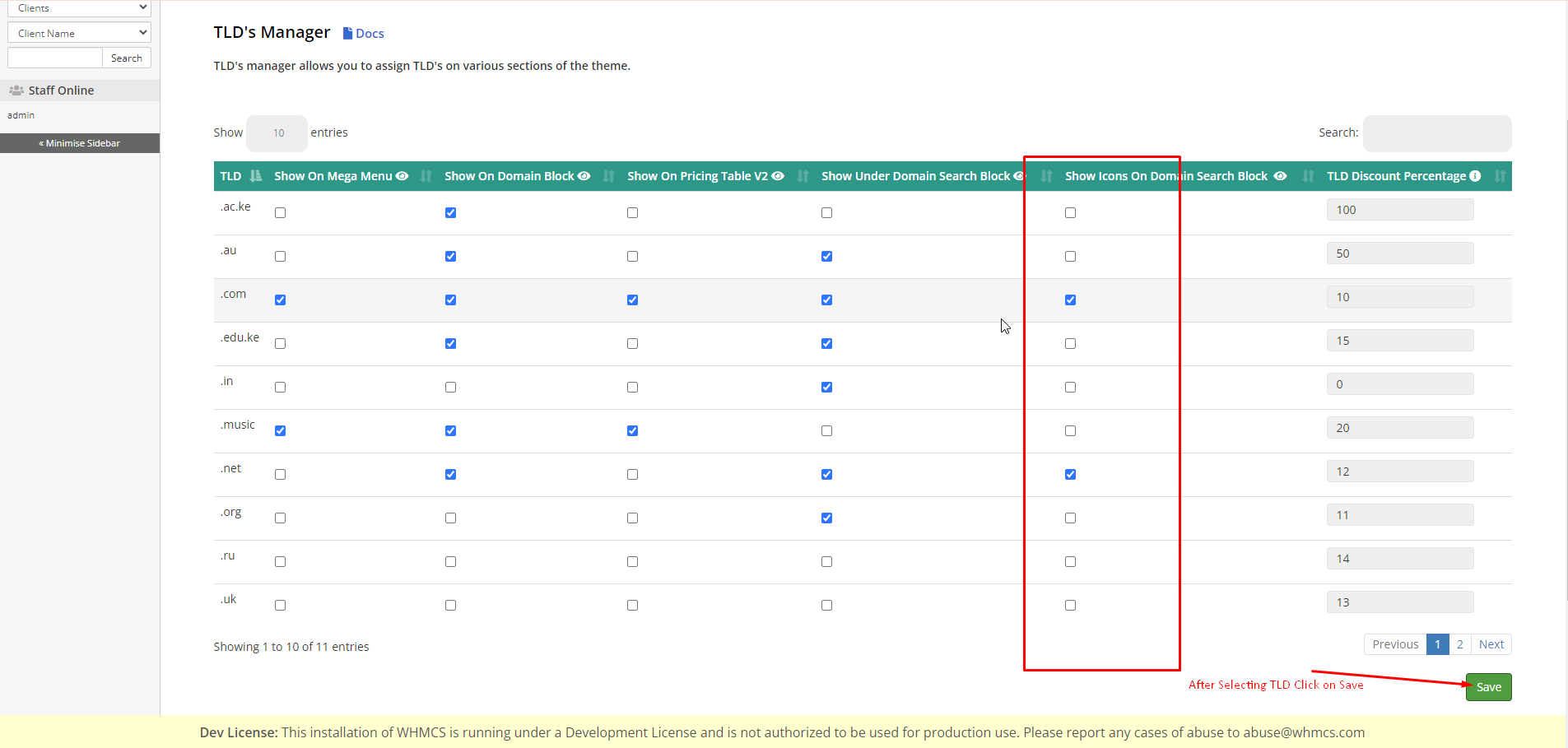Go to page 2 of the table

point(1459,644)
